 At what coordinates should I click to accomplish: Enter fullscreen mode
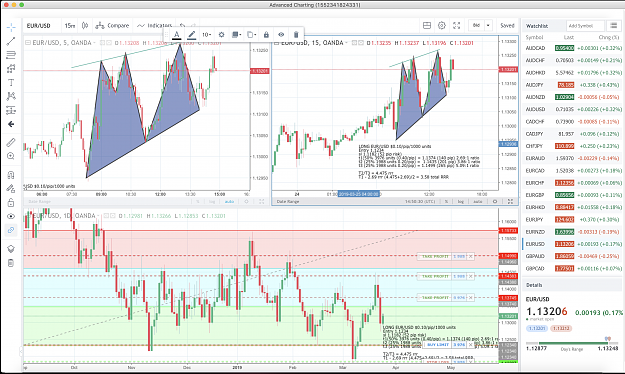[457, 26]
